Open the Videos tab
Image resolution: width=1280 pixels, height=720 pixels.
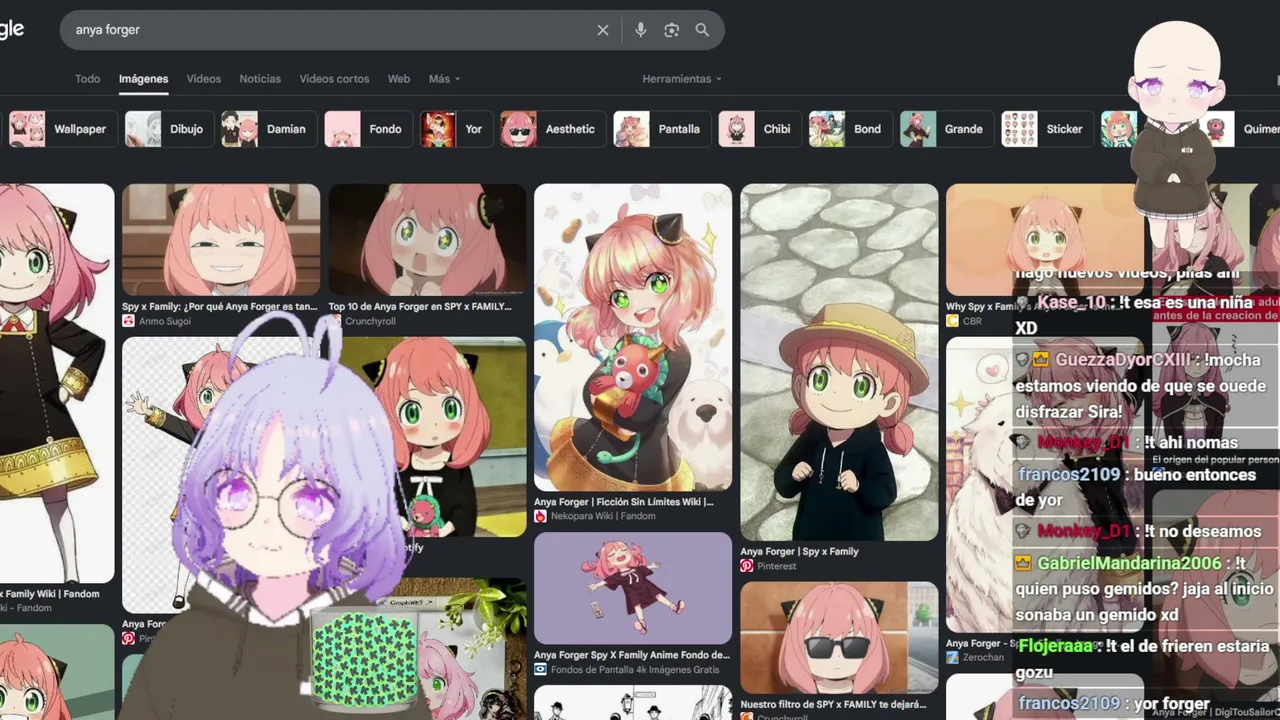204,79
